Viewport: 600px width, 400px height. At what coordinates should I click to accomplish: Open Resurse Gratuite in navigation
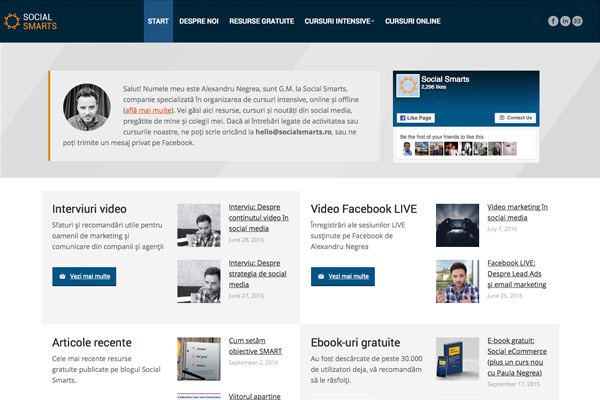tap(260, 21)
